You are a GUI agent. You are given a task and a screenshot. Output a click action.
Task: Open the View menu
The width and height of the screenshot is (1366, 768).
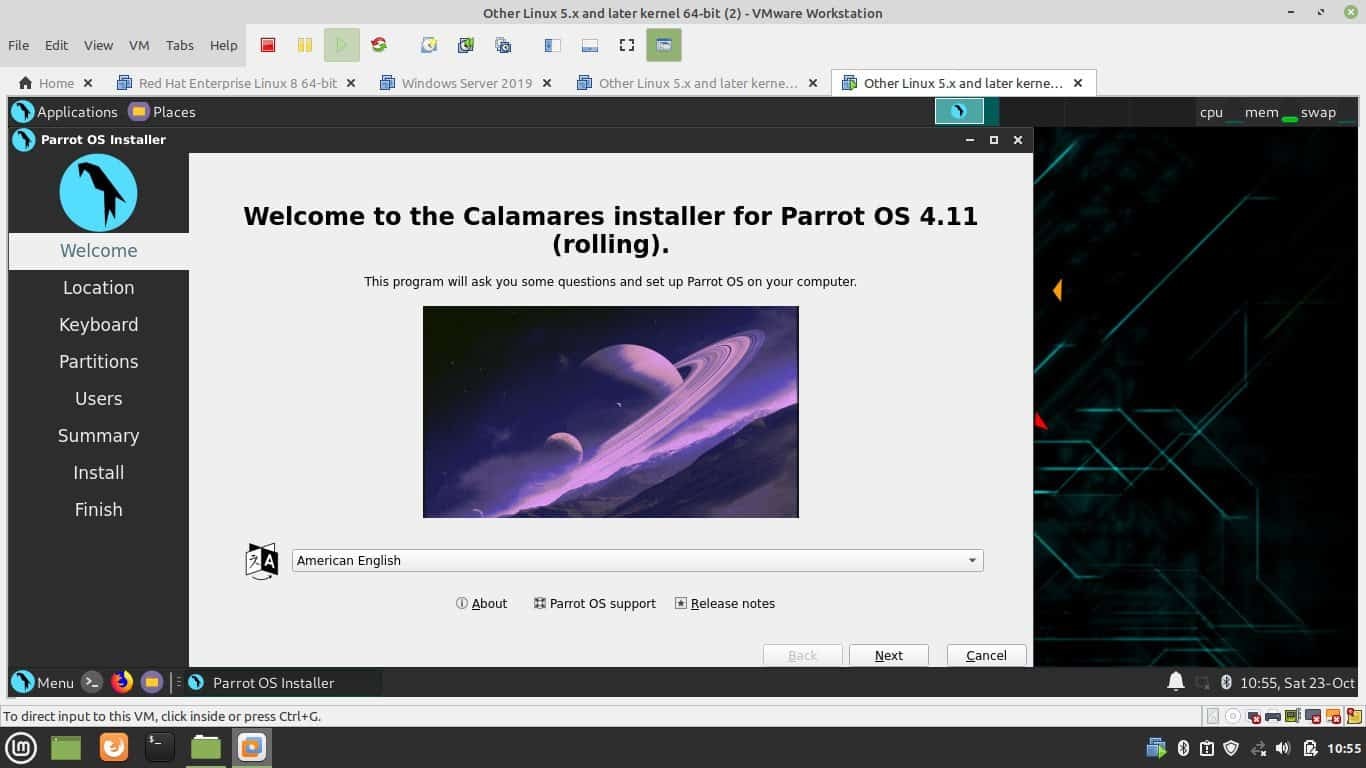(x=98, y=45)
